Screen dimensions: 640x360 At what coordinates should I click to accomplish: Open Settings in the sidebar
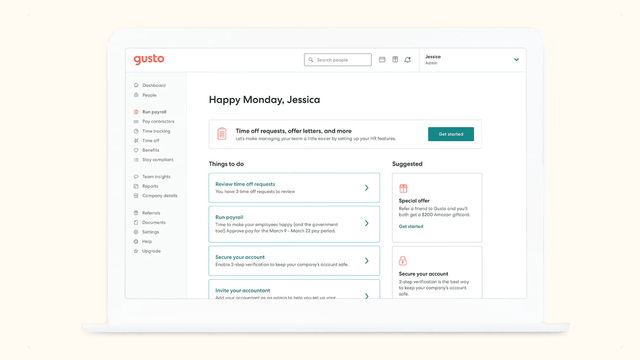click(151, 232)
